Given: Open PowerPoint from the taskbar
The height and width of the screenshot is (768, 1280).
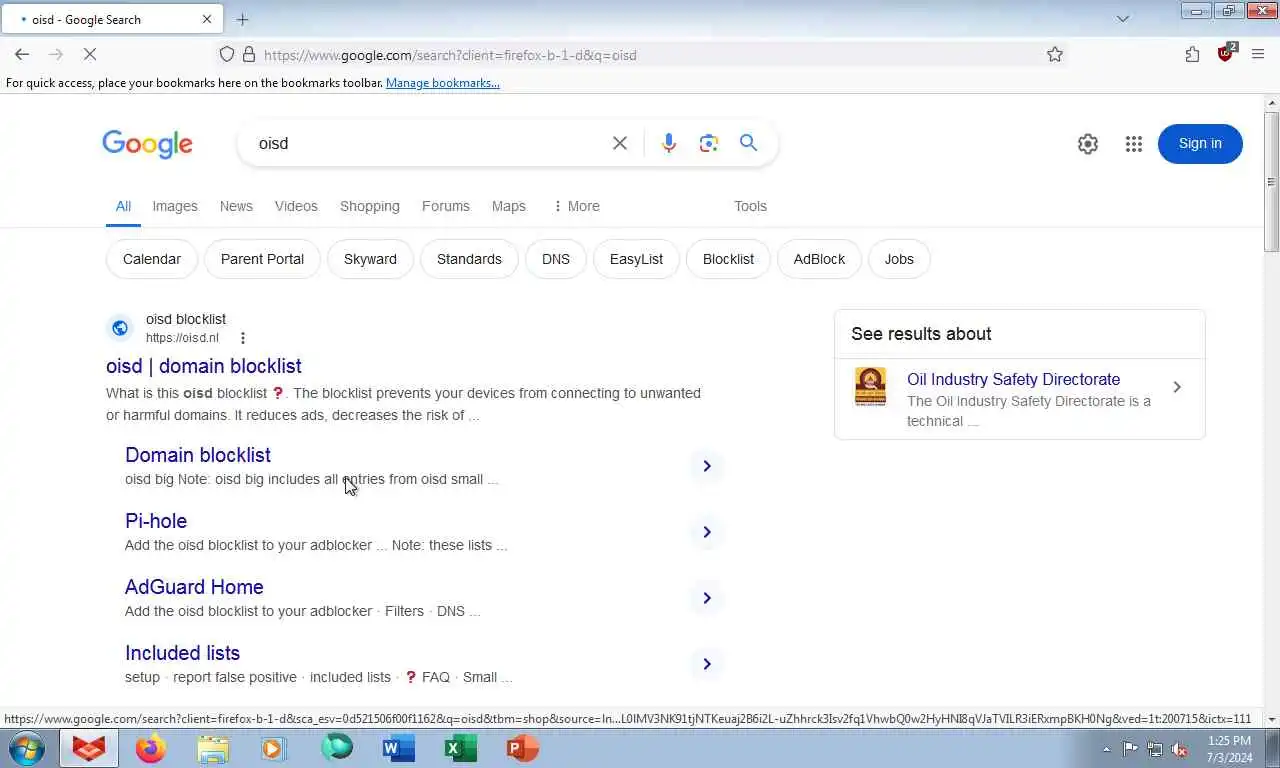Looking at the screenshot, I should point(522,748).
